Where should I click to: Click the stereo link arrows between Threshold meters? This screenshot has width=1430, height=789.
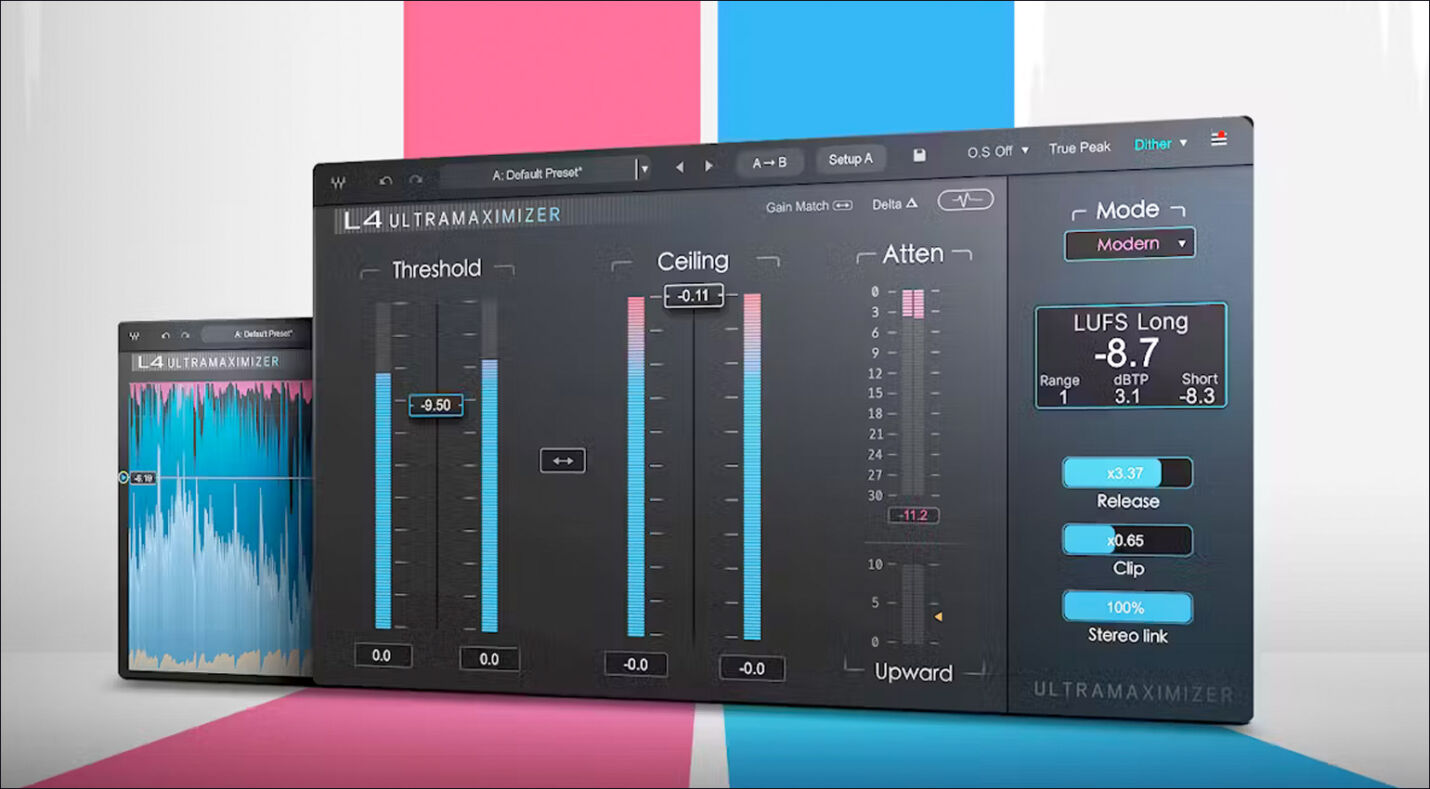coord(562,460)
